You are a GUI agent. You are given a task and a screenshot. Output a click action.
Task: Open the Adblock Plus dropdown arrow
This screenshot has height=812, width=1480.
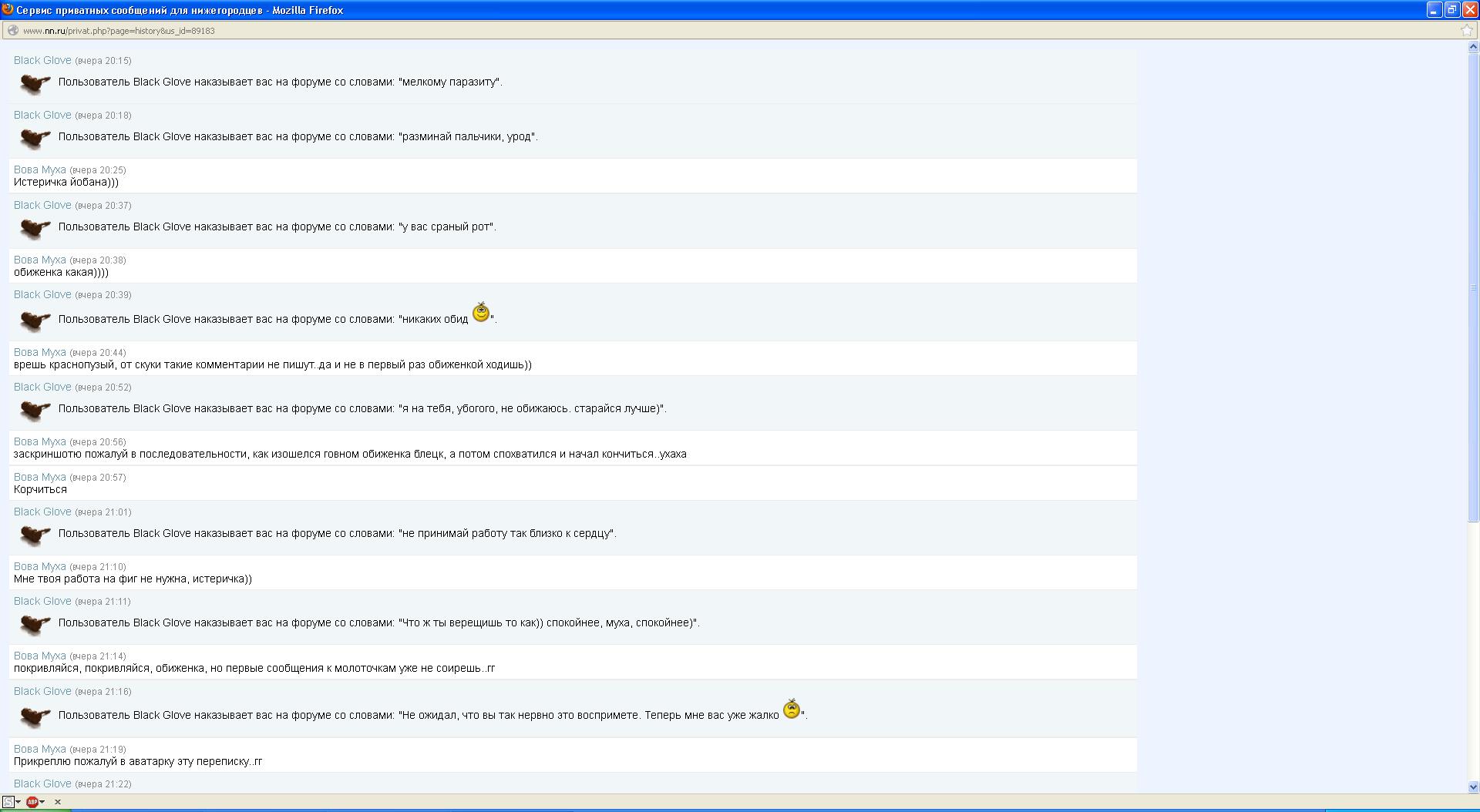point(42,802)
